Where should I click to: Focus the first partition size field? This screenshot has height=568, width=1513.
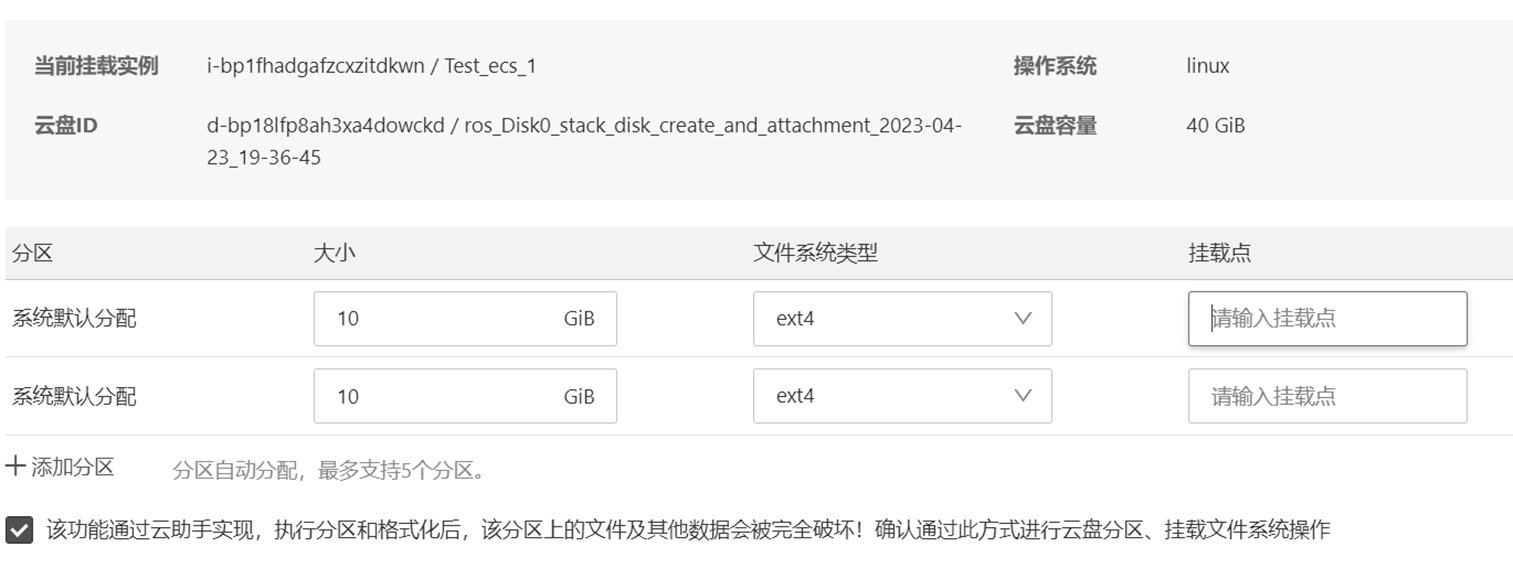pyautogui.click(x=440, y=319)
